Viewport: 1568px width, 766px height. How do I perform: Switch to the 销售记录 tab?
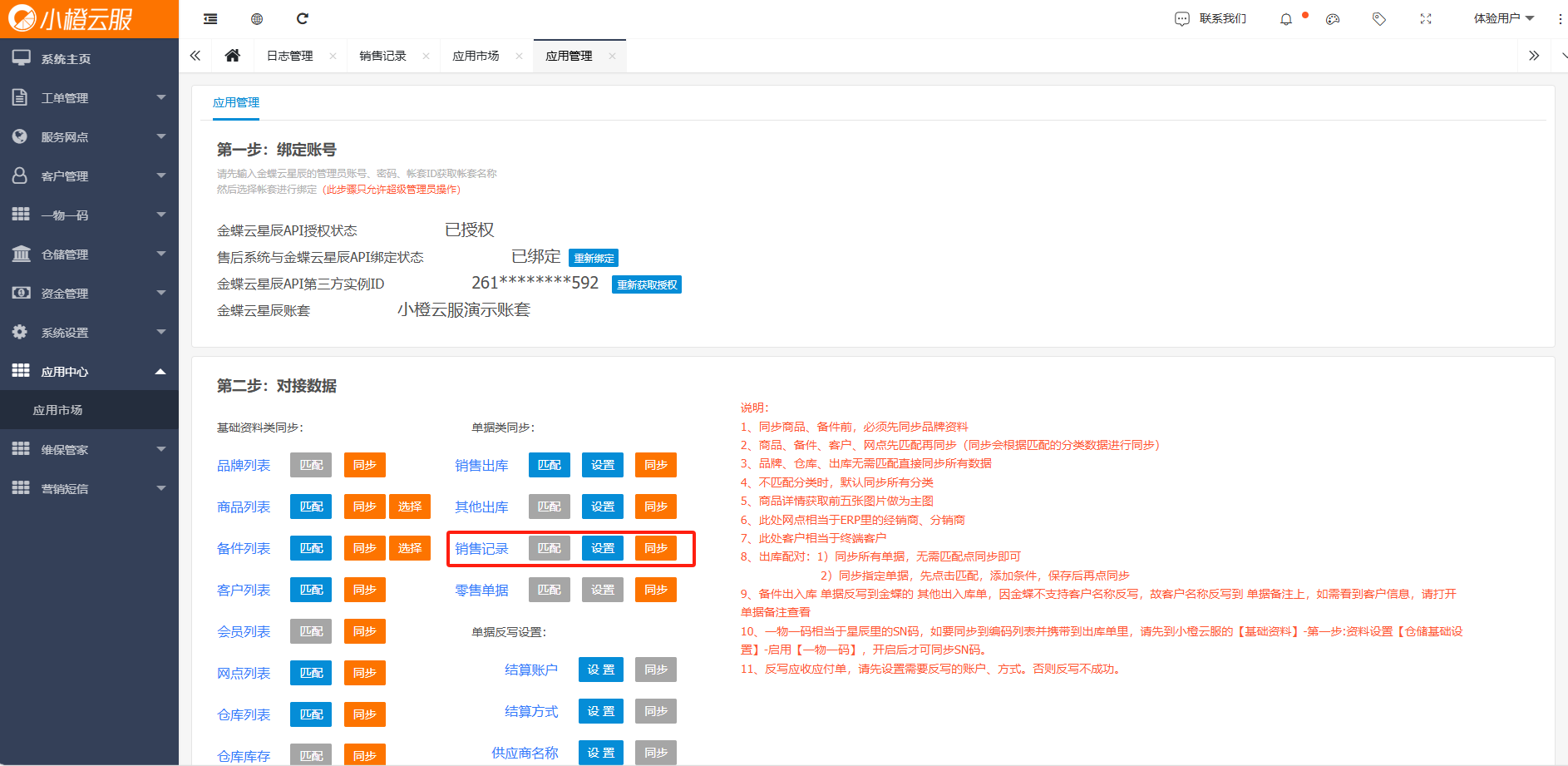point(382,56)
